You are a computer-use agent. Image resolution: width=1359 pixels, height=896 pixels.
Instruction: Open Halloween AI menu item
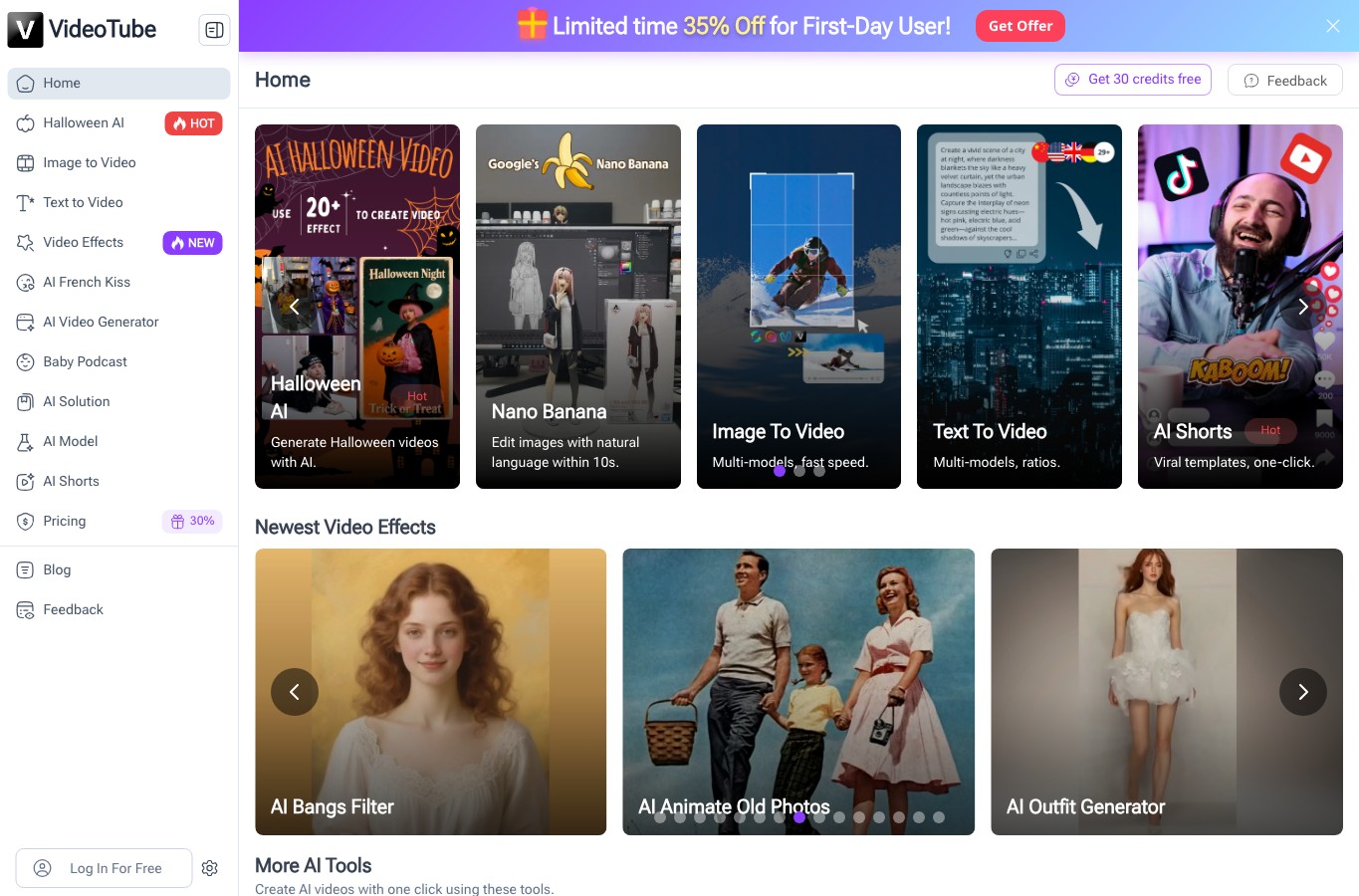tap(119, 123)
